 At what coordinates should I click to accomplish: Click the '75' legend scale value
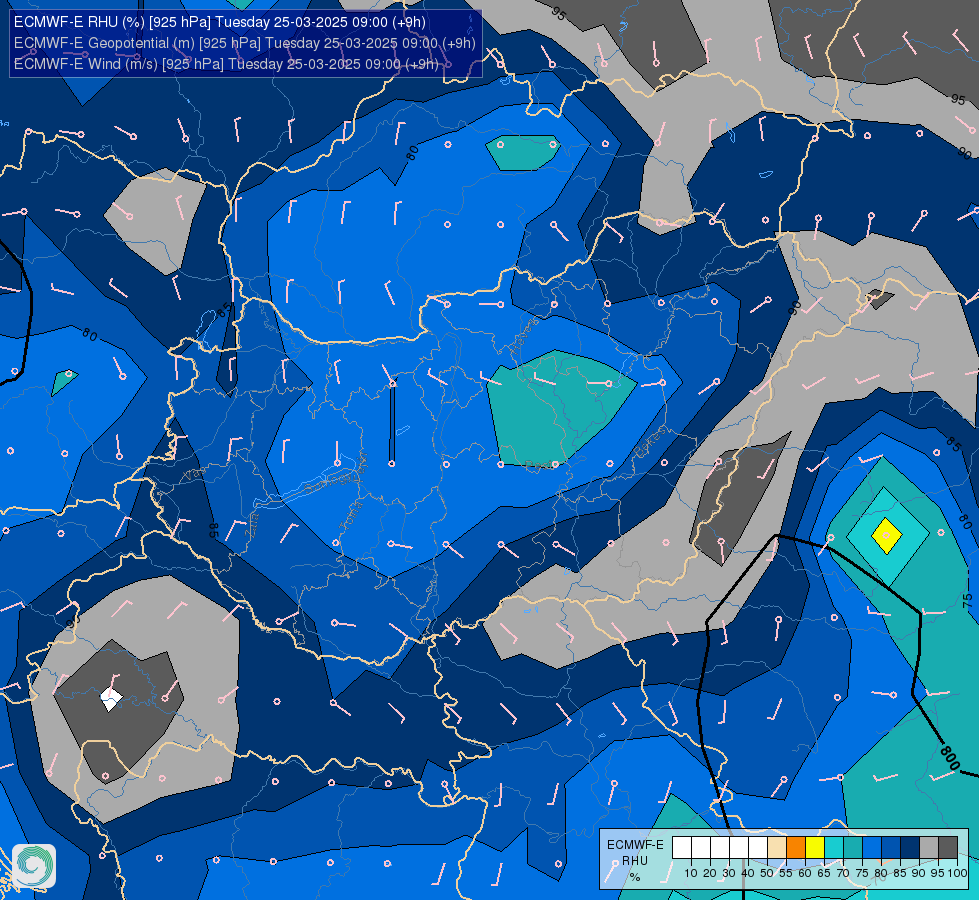862,873
